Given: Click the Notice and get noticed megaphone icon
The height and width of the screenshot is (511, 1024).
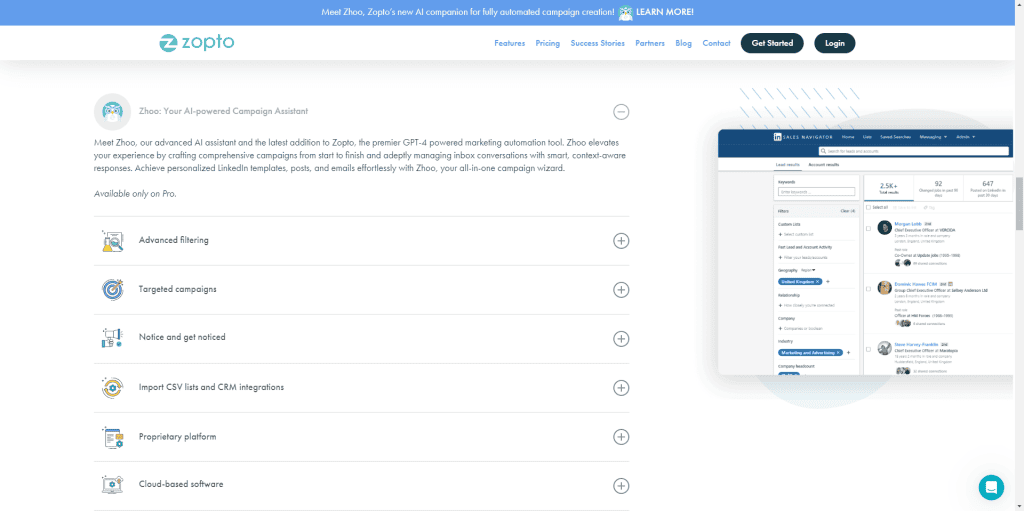Looking at the screenshot, I should pyautogui.click(x=112, y=338).
